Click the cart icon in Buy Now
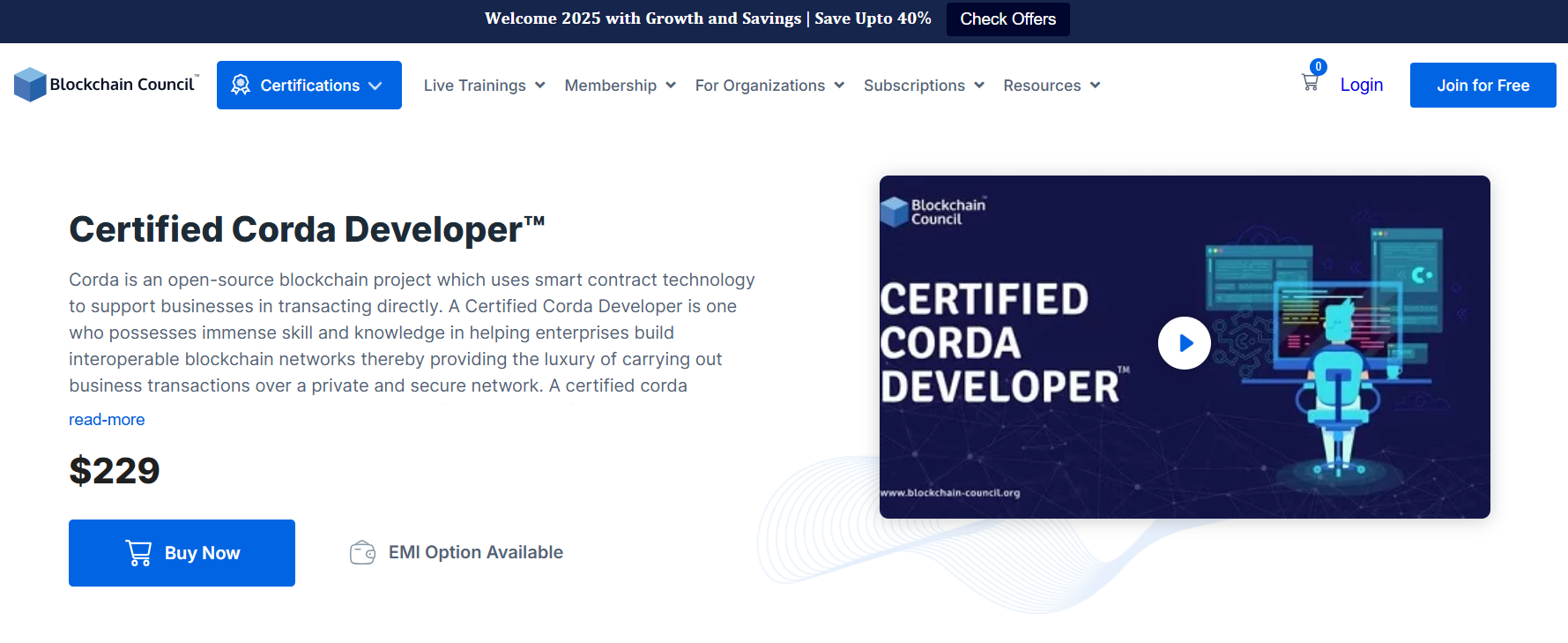Viewport: 1568px width, 643px height. pyautogui.click(x=138, y=553)
